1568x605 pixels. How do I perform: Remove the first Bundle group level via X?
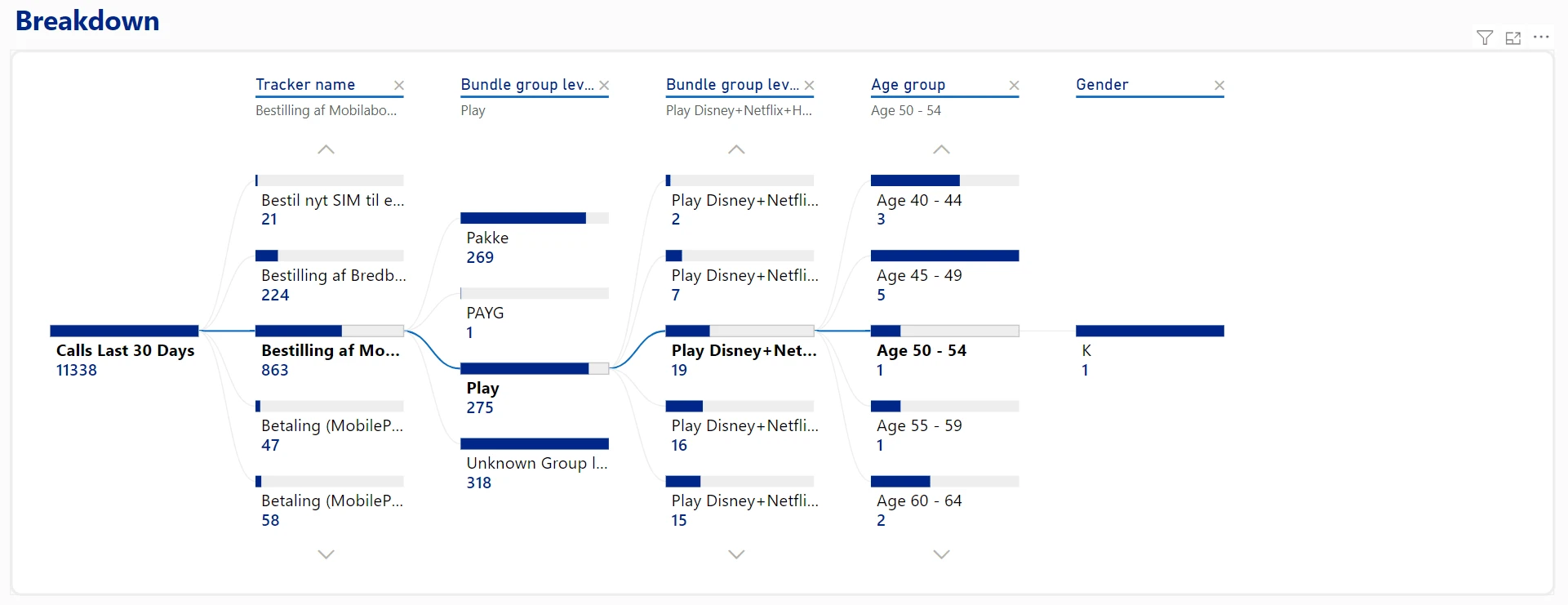[x=604, y=86]
